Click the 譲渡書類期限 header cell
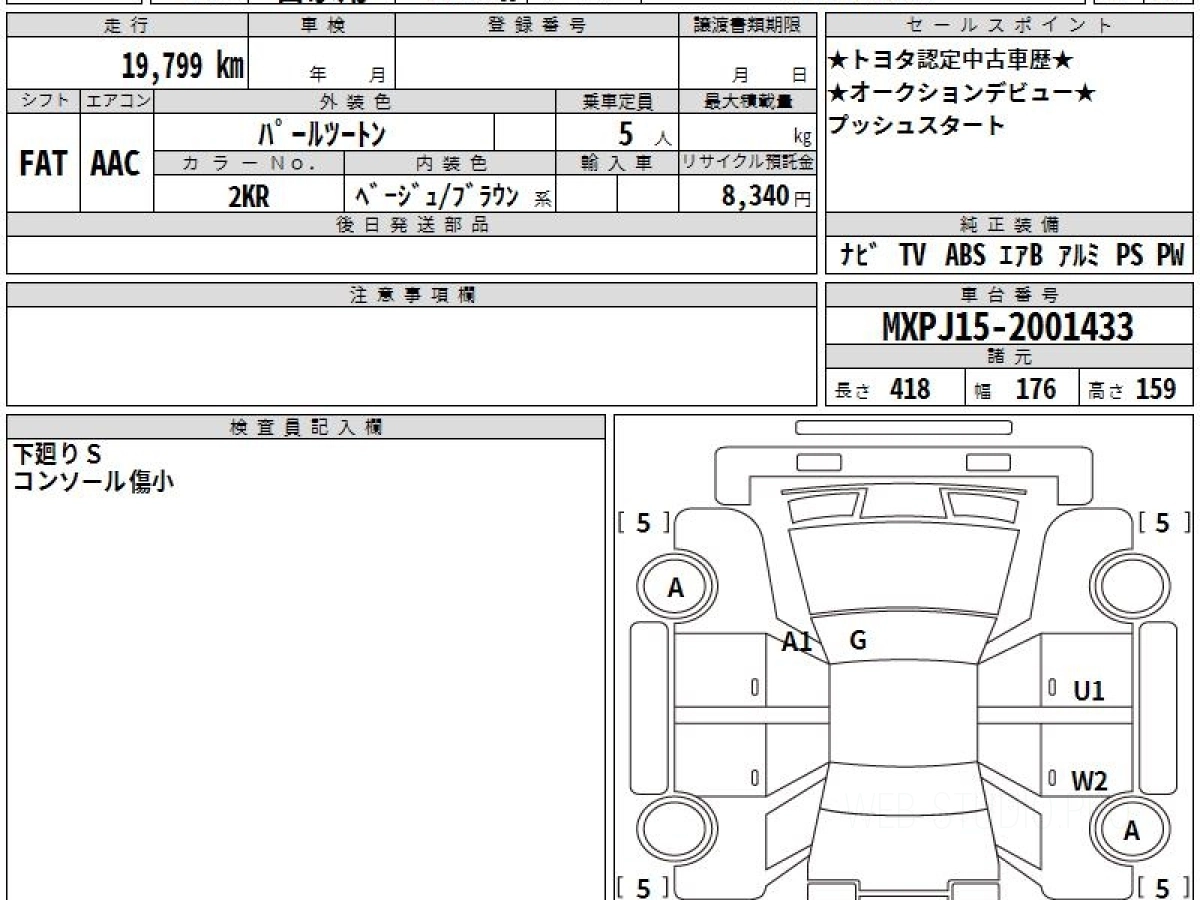The image size is (1200, 900). (748, 26)
